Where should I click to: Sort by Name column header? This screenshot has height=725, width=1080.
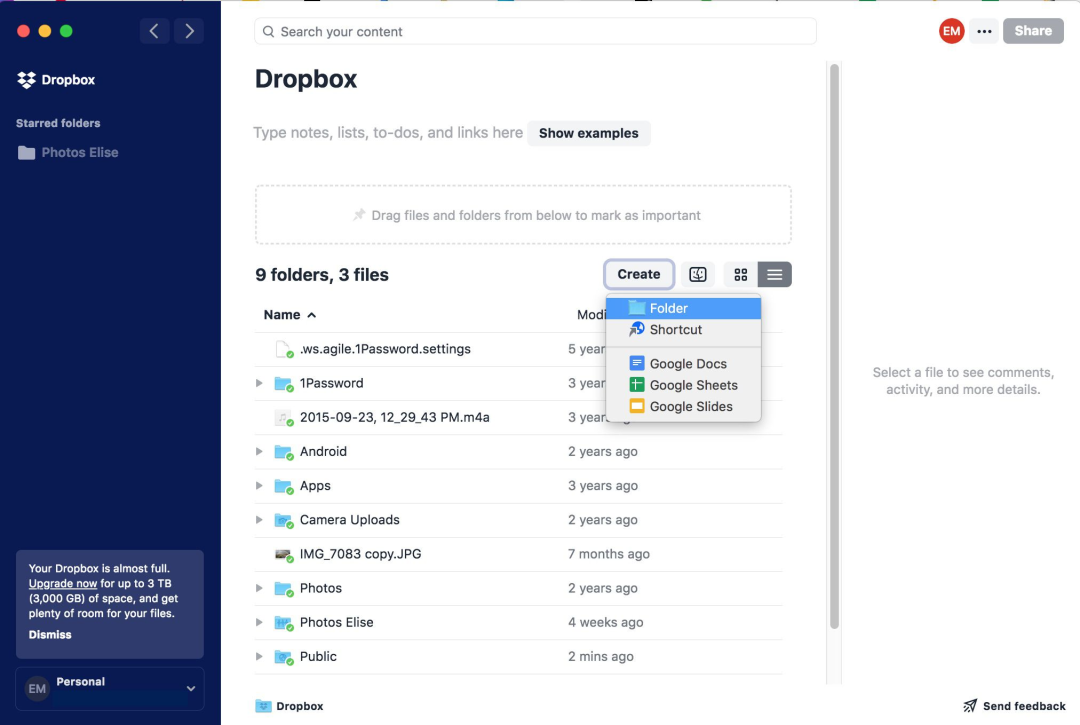(x=289, y=315)
